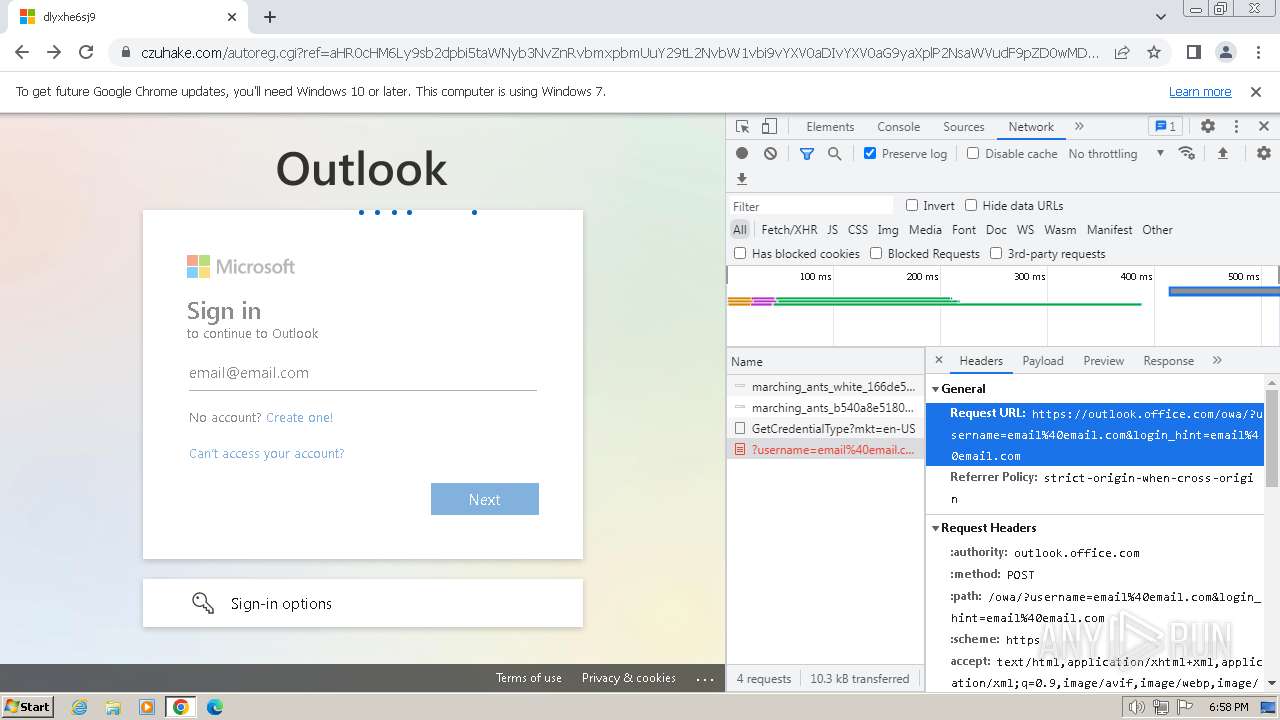
Task: Select the inspect element picker icon
Action: pyautogui.click(x=742, y=127)
